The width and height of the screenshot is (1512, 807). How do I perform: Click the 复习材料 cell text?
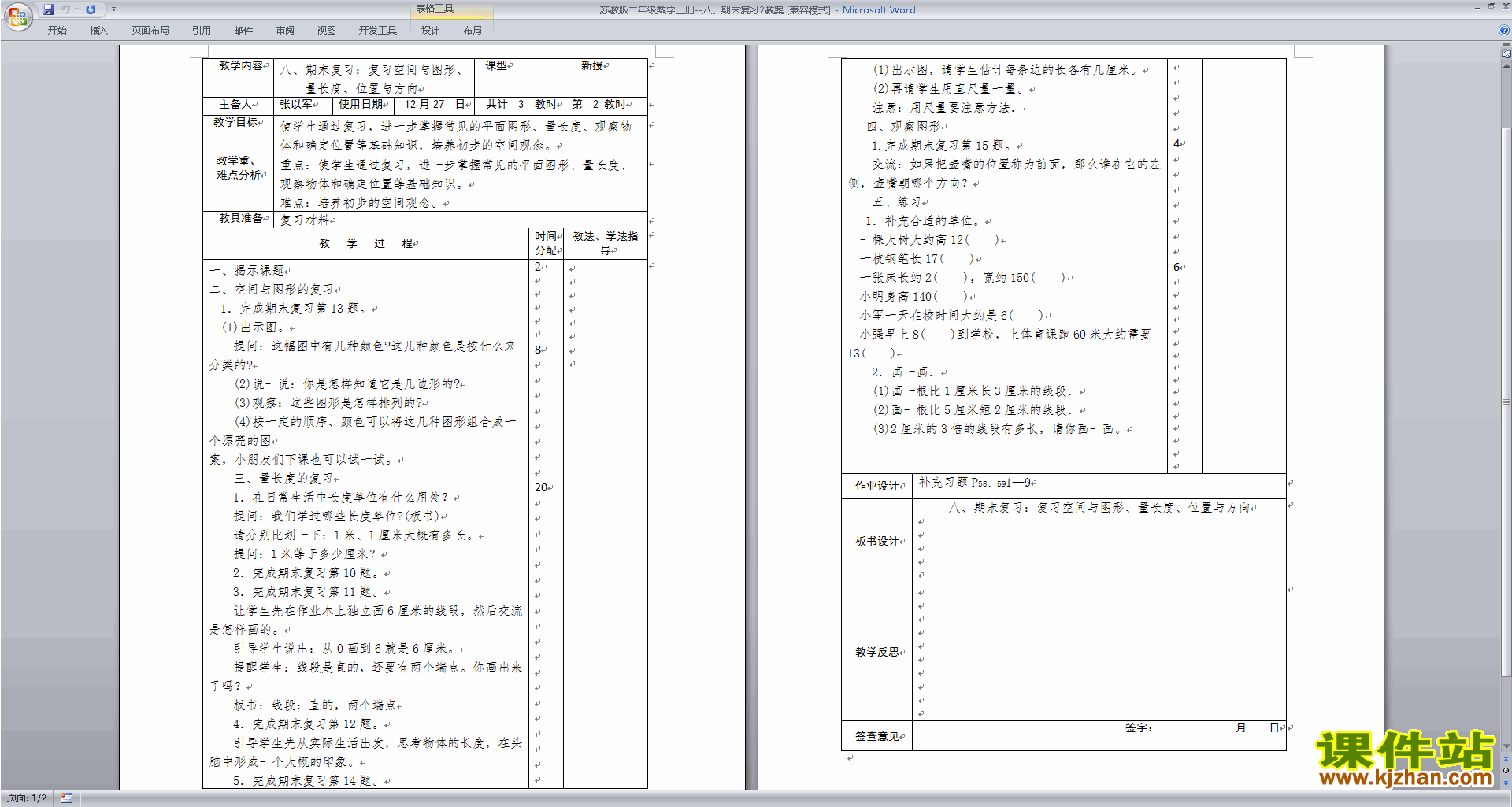pyautogui.click(x=305, y=220)
